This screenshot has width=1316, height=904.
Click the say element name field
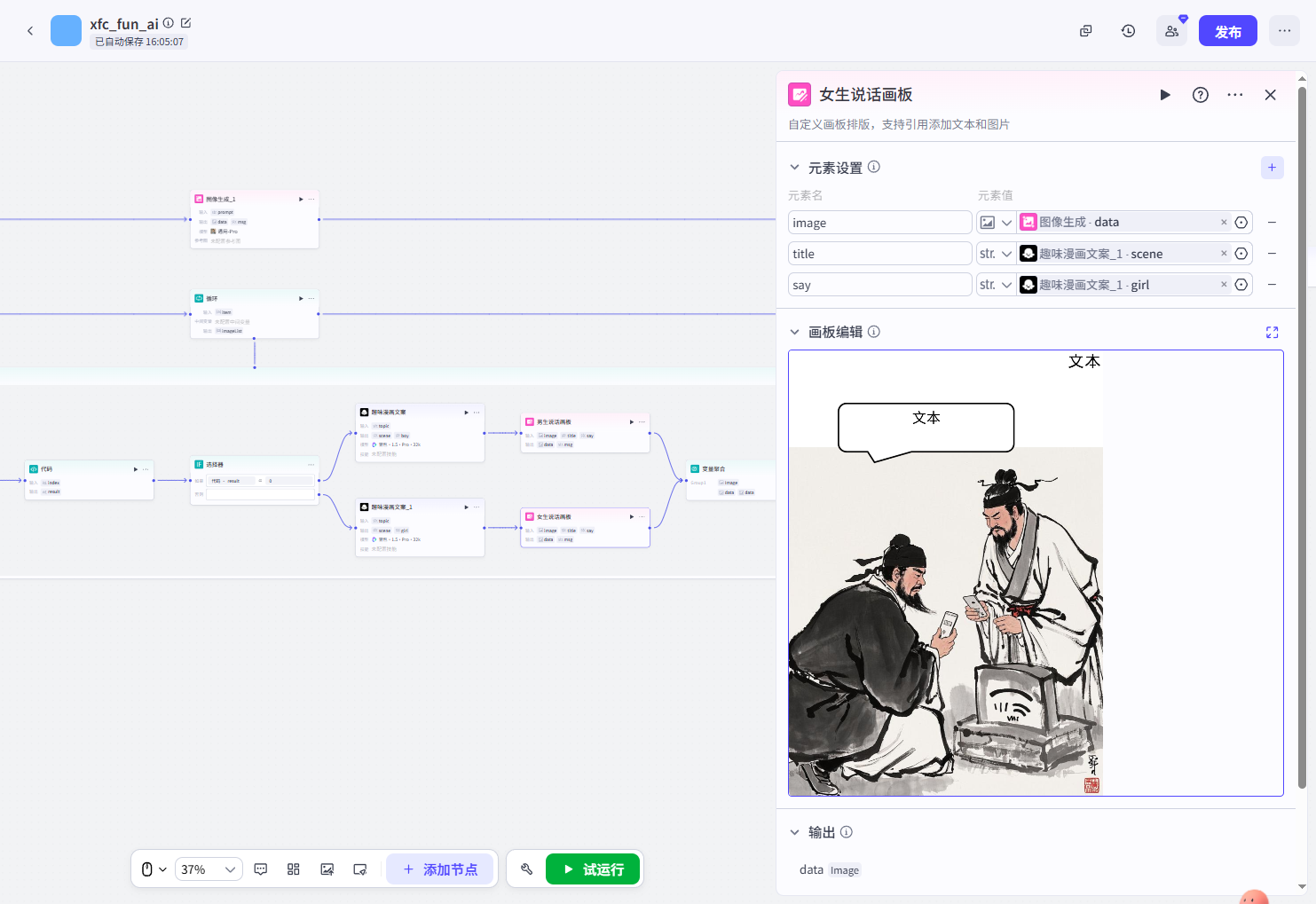tap(880, 285)
